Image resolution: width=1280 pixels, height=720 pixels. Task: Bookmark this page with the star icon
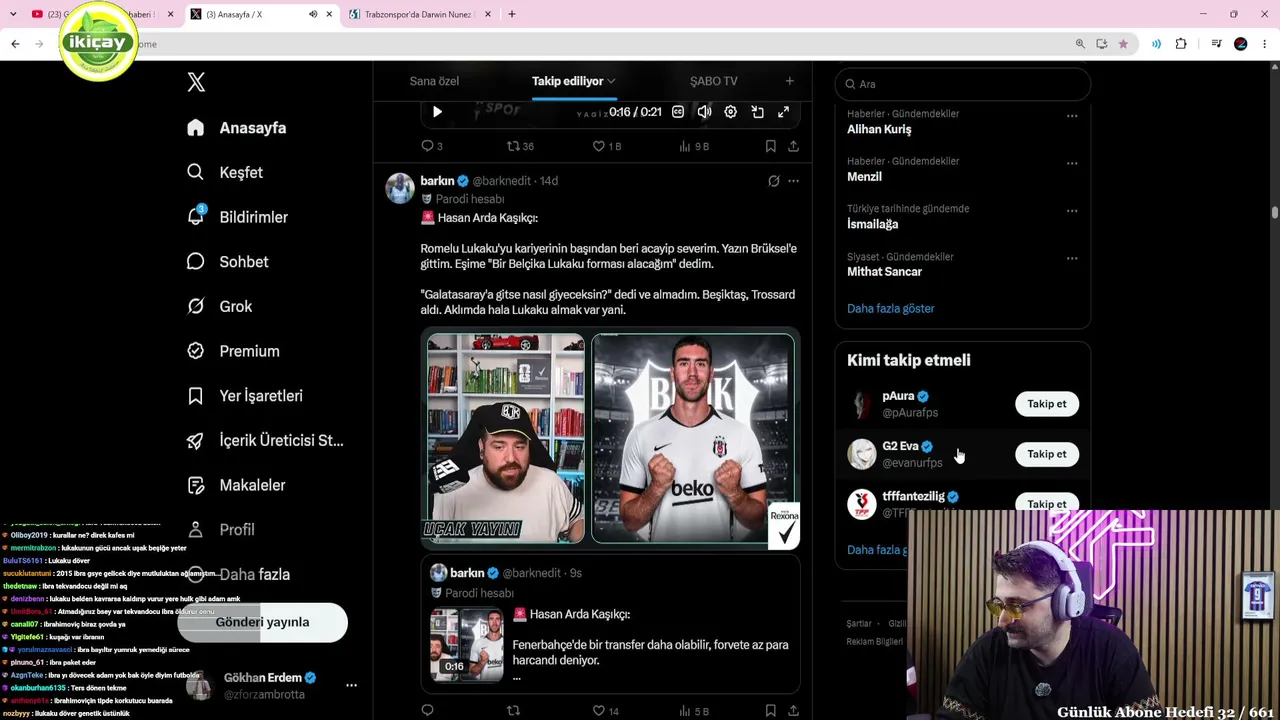[1123, 44]
